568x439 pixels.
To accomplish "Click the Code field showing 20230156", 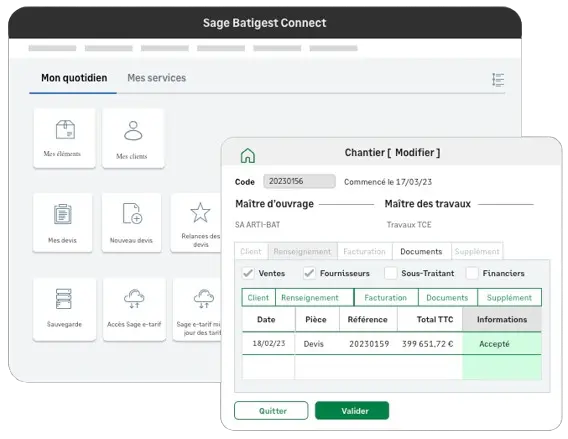I will pos(299,181).
